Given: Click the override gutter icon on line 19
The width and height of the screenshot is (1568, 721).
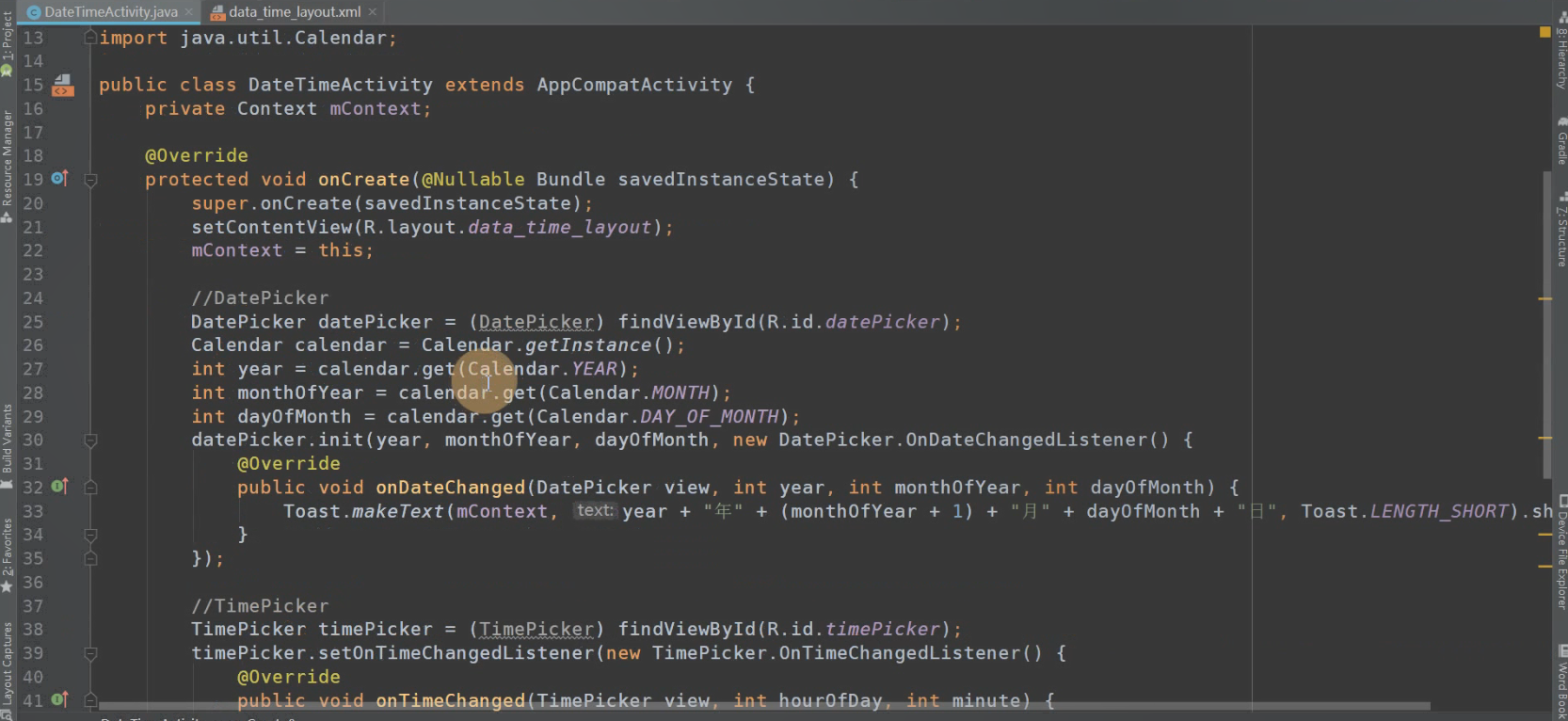Looking at the screenshot, I should pyautogui.click(x=59, y=178).
